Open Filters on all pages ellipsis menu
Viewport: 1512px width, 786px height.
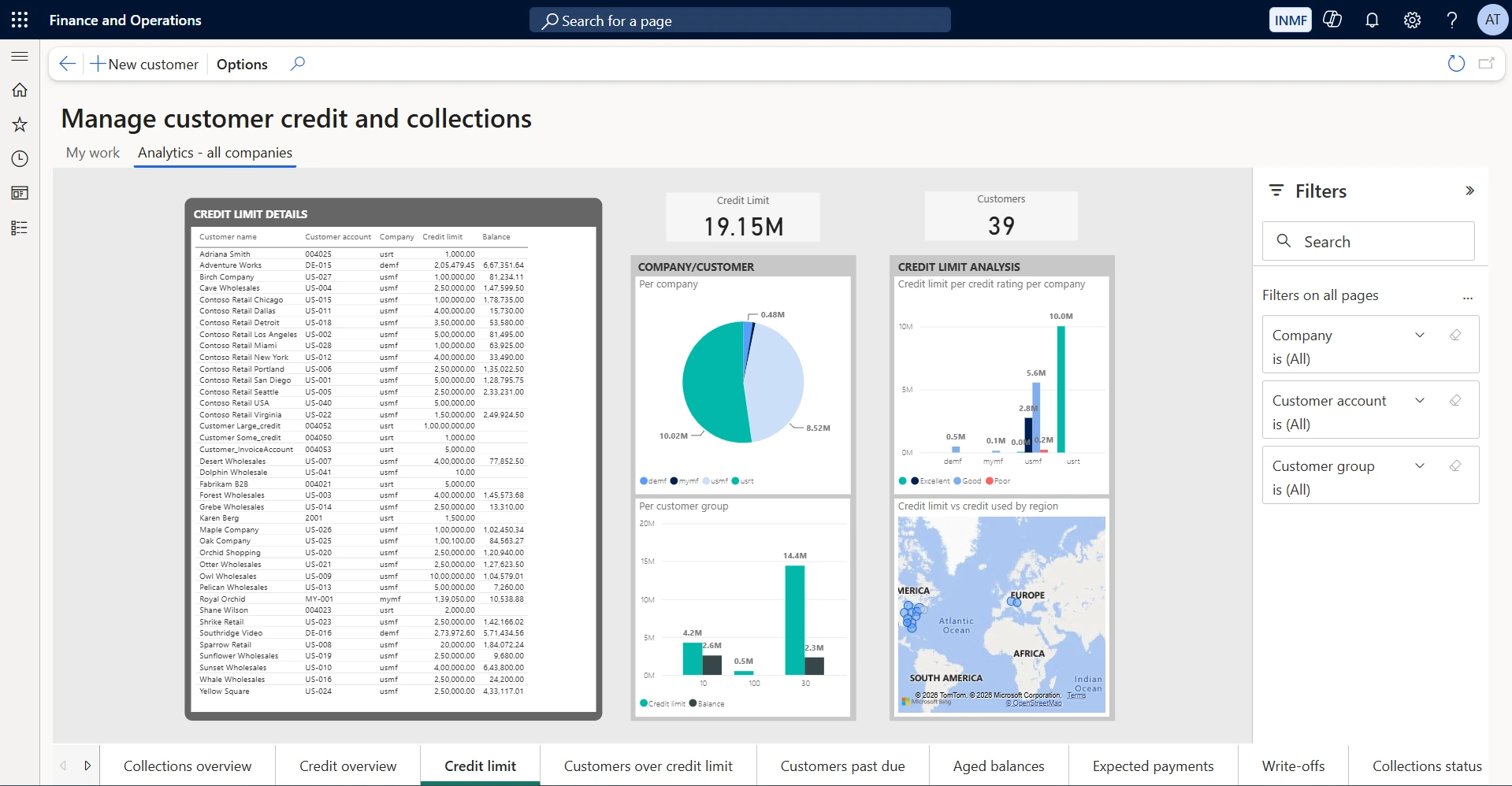pos(1468,298)
